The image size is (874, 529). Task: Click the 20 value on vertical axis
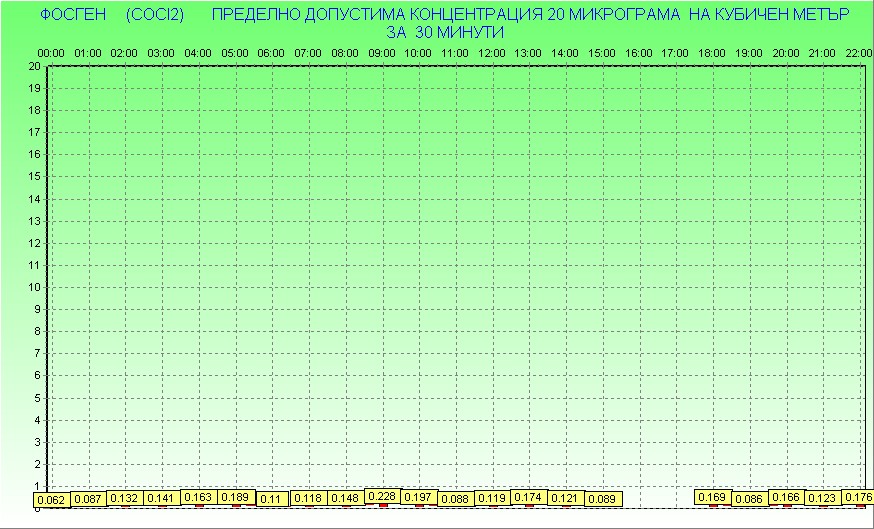34,66
